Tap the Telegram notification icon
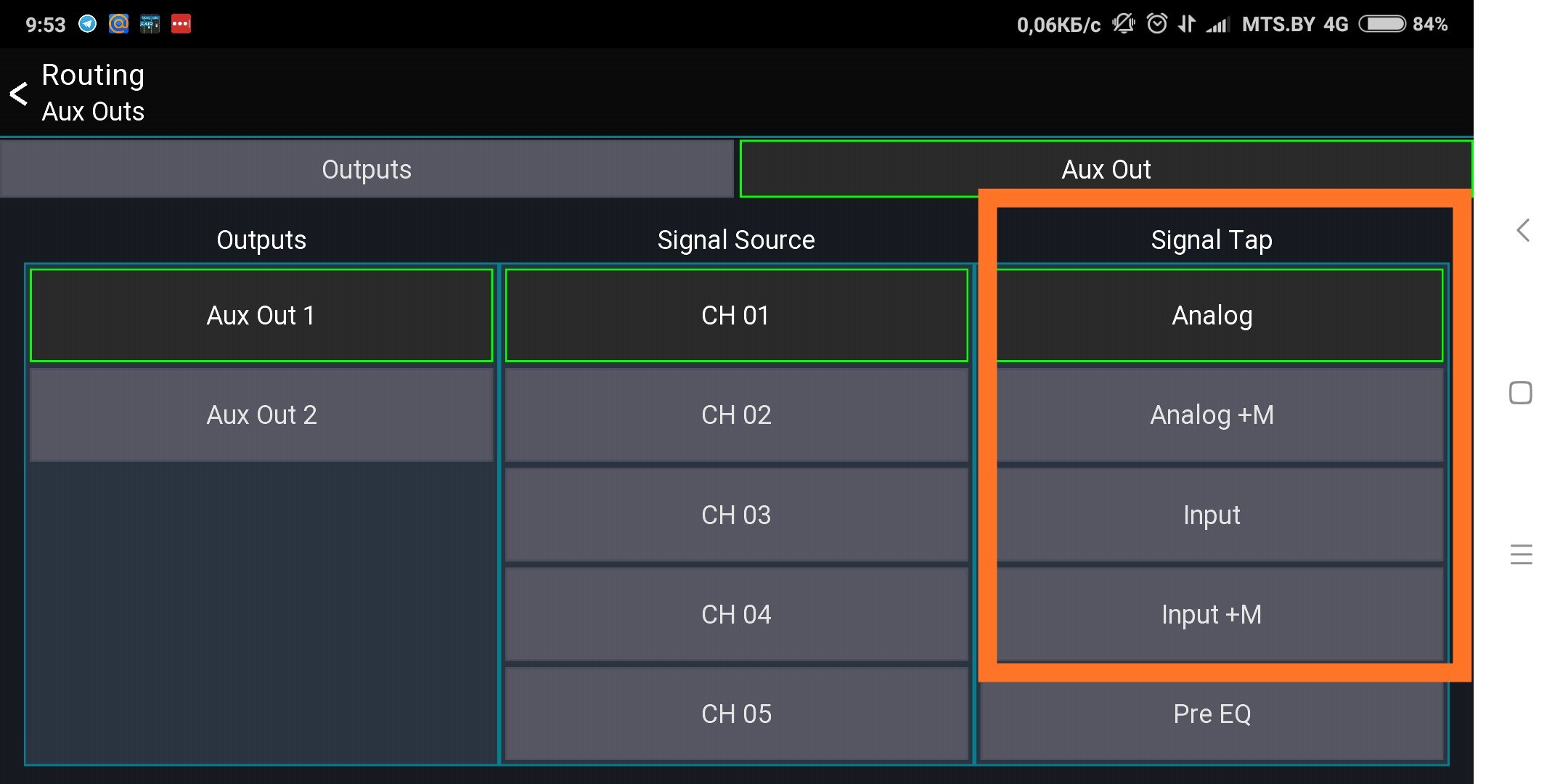The width and height of the screenshot is (1568, 784). 87,24
